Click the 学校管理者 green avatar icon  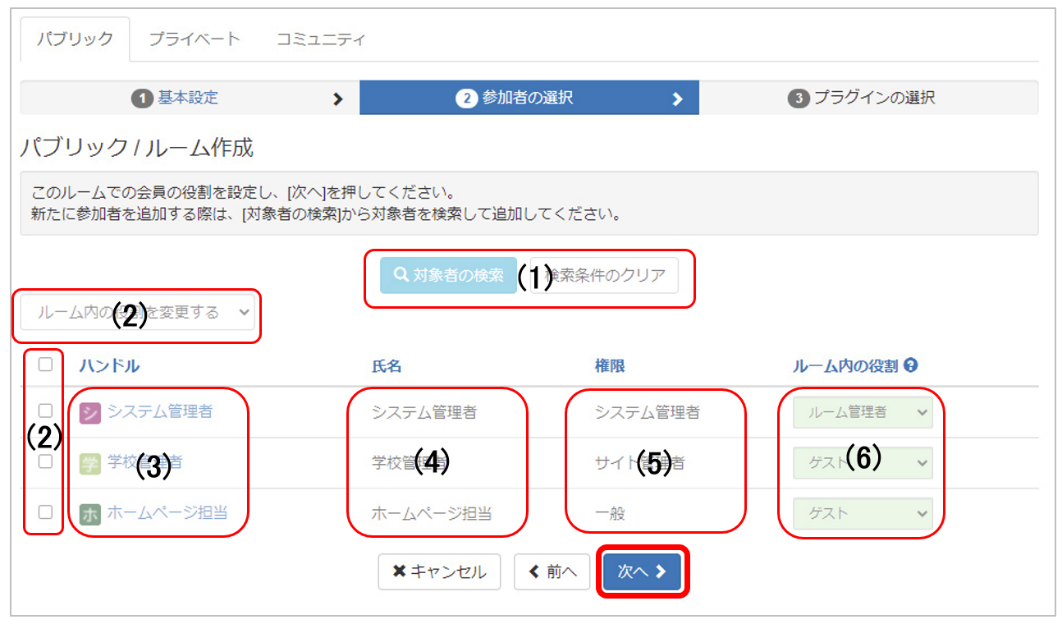[x=90, y=463]
